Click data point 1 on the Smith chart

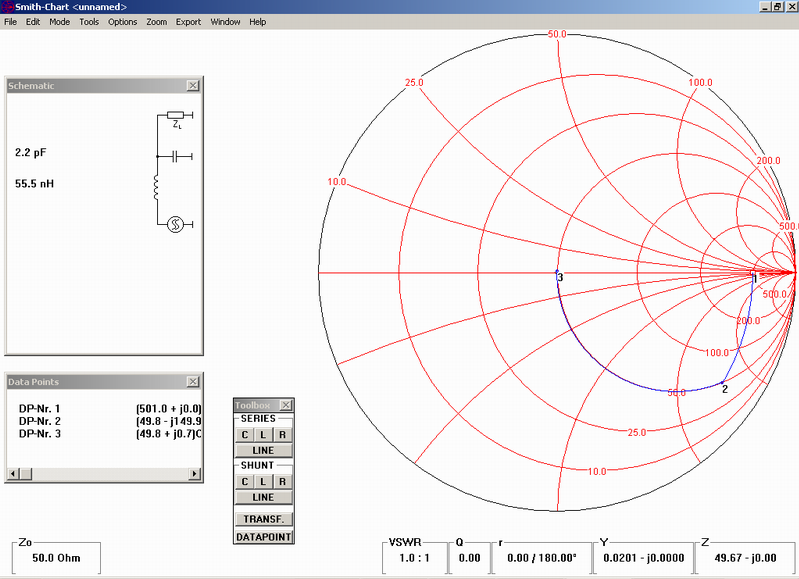coord(753,275)
